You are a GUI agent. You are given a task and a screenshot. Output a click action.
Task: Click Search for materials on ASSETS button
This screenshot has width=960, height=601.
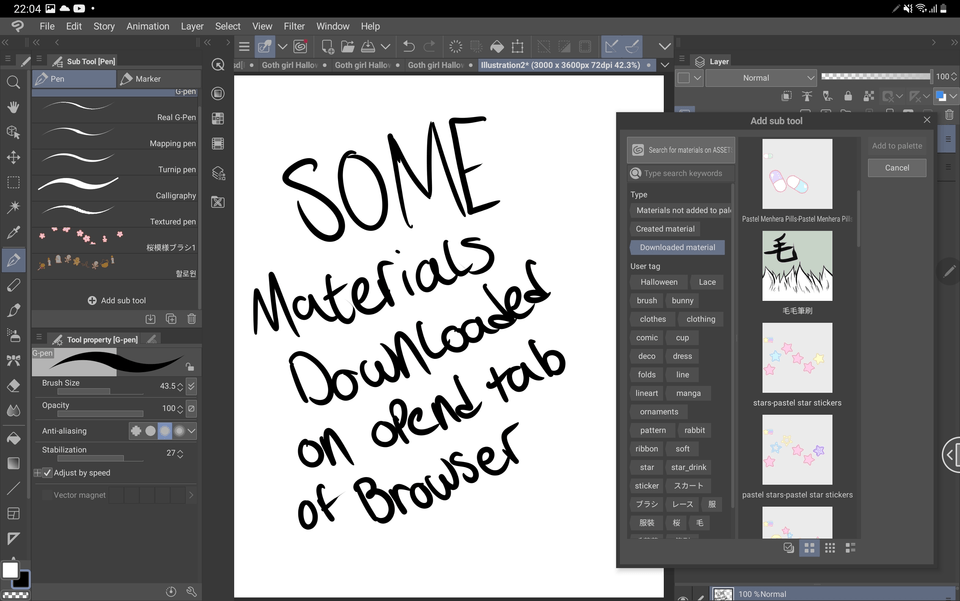tap(681, 150)
